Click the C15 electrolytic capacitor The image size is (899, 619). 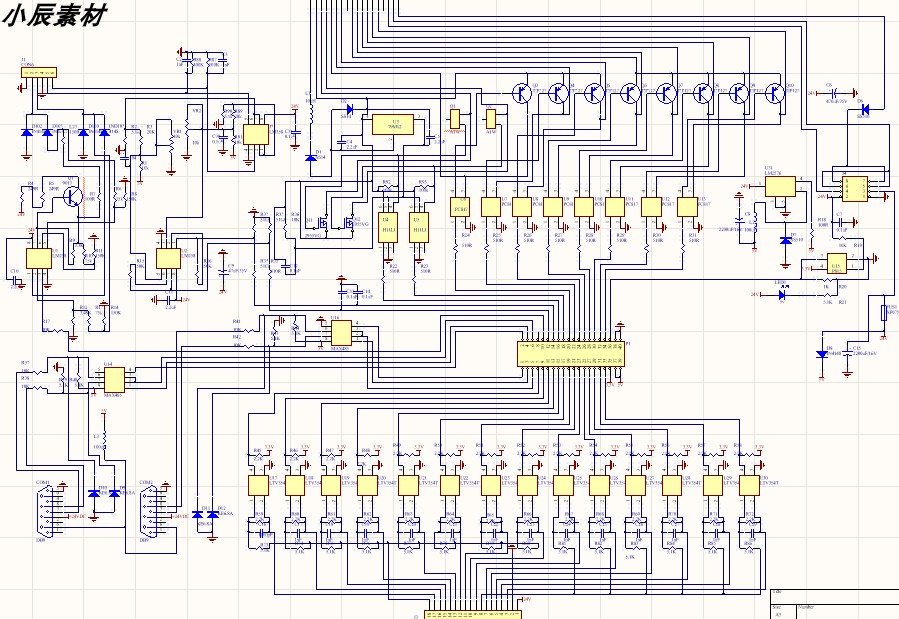[847, 355]
